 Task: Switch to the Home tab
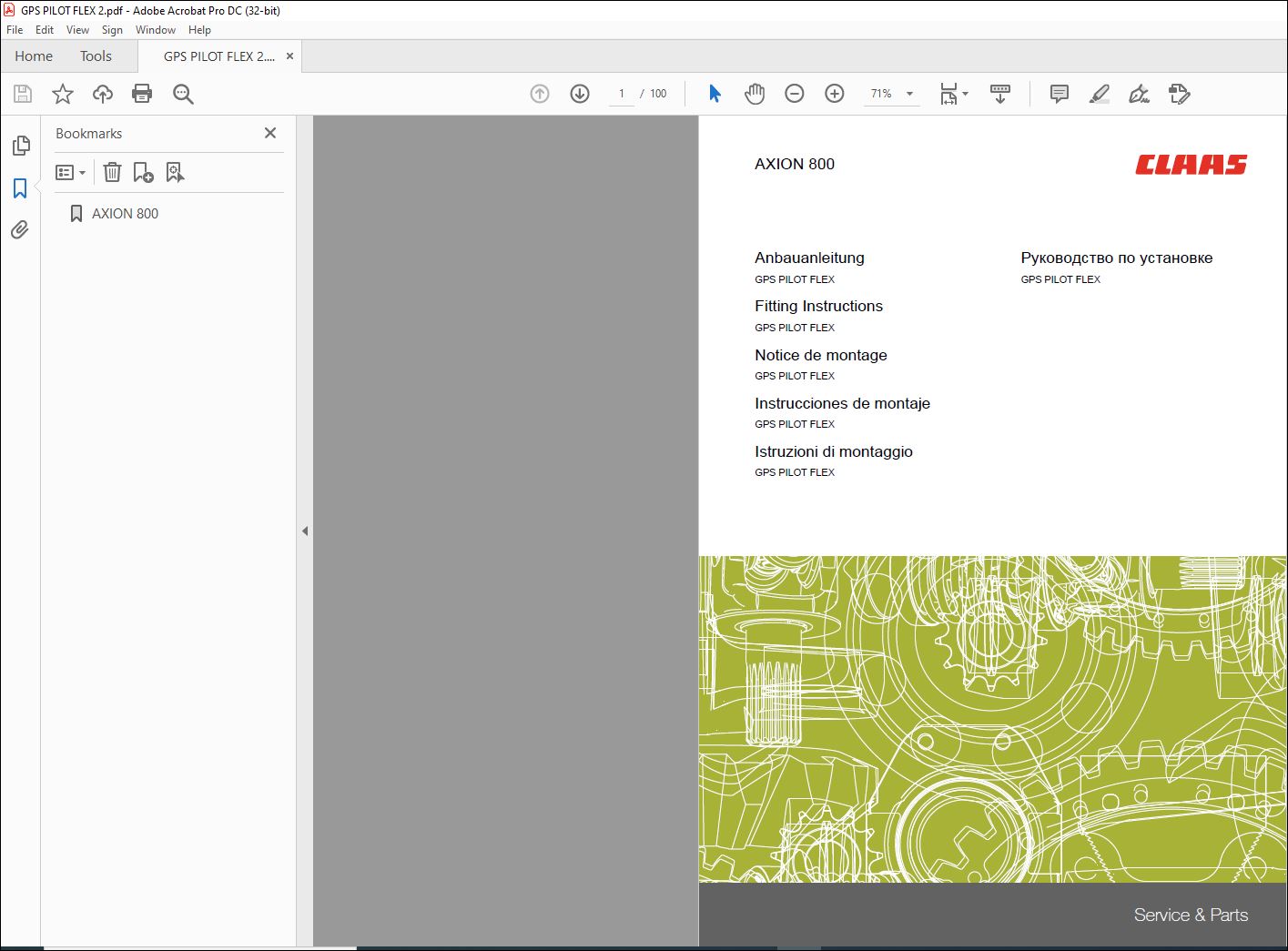tap(34, 56)
